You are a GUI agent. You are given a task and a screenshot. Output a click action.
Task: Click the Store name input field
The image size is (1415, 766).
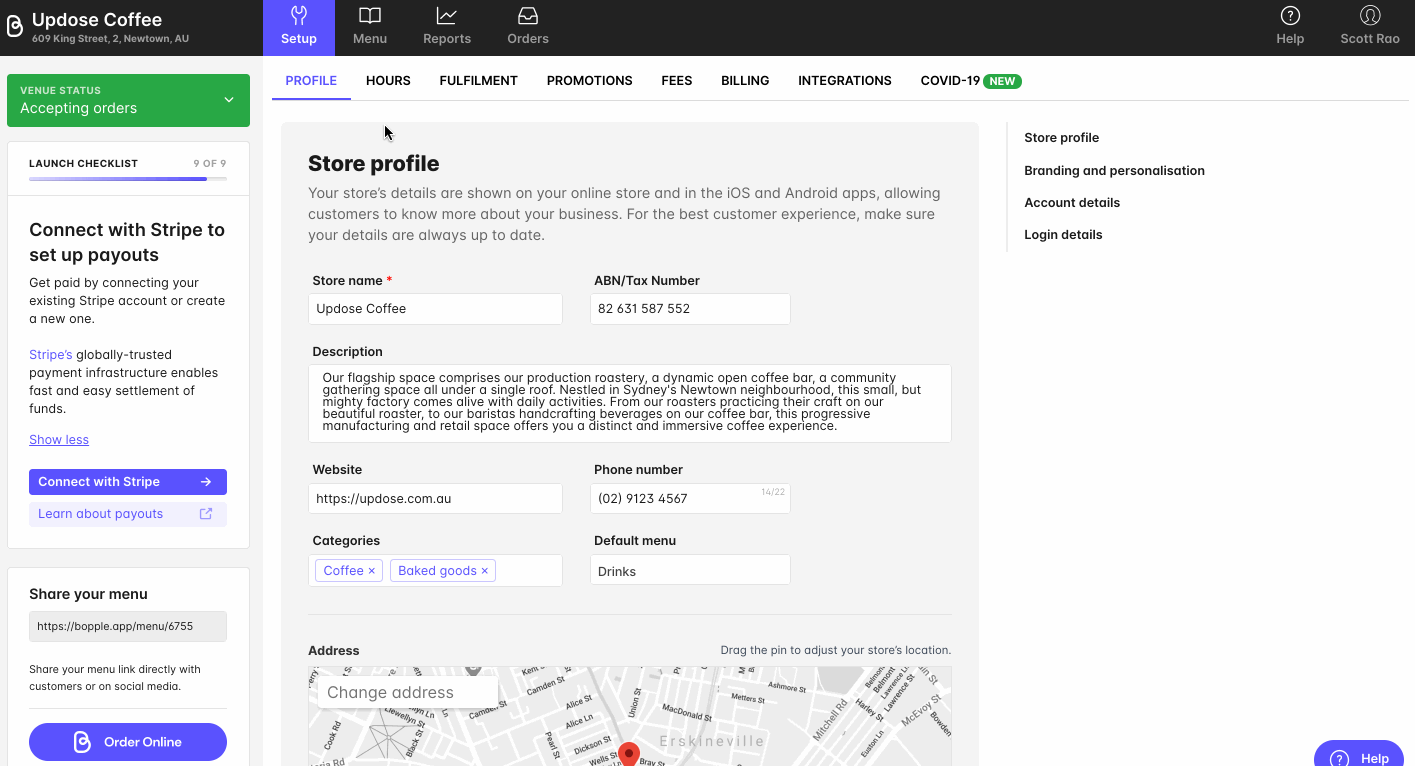tap(435, 309)
